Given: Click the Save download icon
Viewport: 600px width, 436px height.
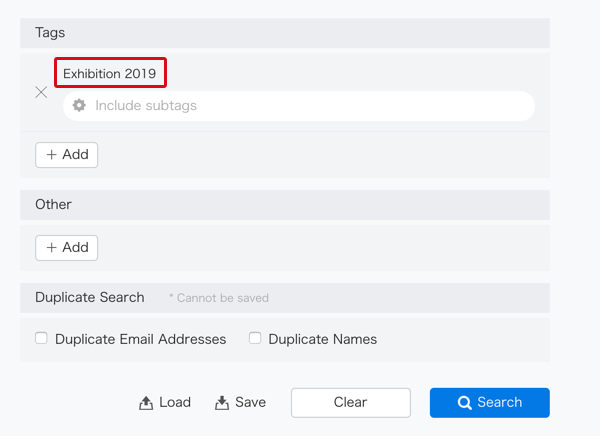Looking at the screenshot, I should pos(222,403).
